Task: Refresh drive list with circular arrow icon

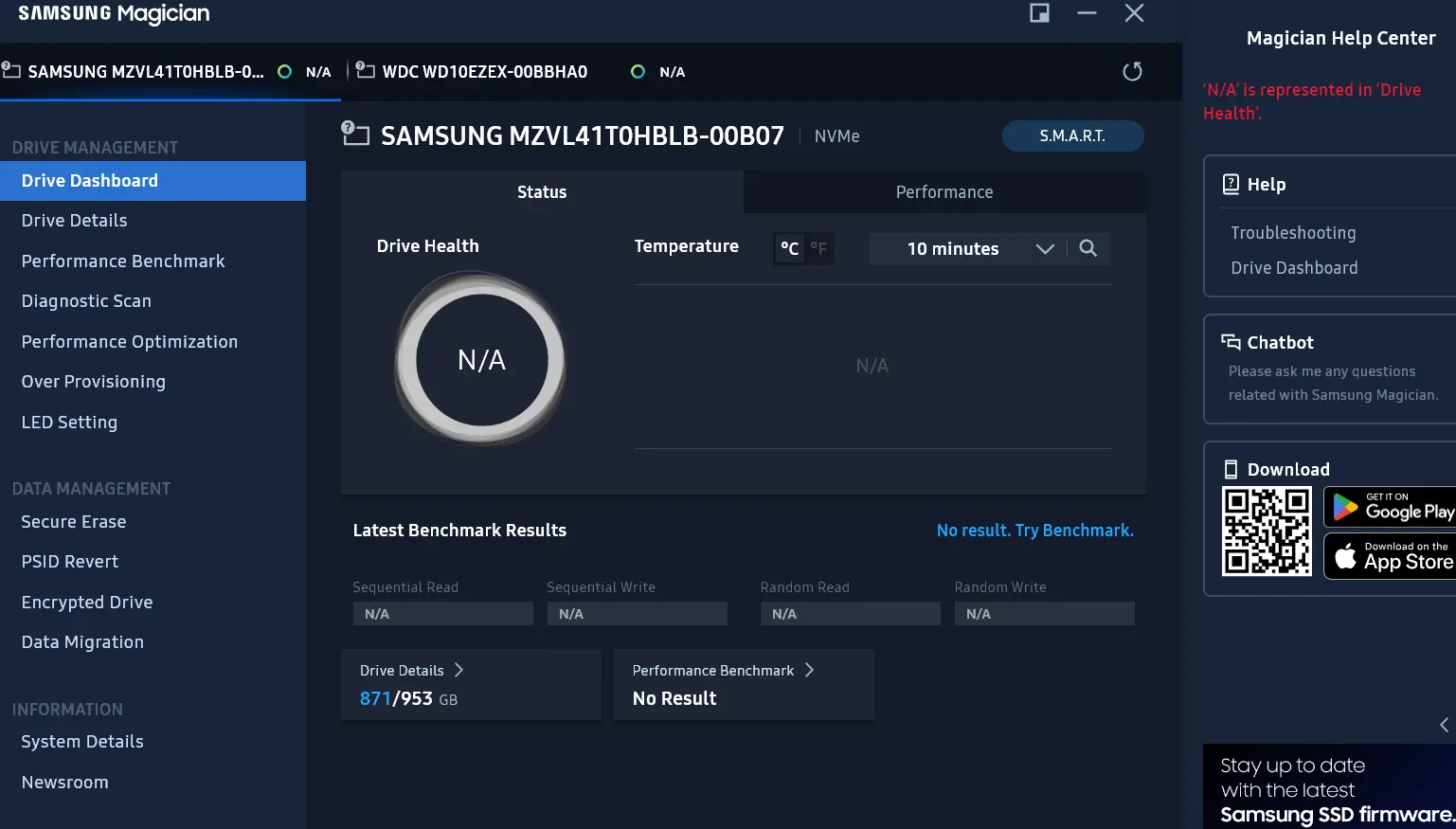Action: [1132, 72]
